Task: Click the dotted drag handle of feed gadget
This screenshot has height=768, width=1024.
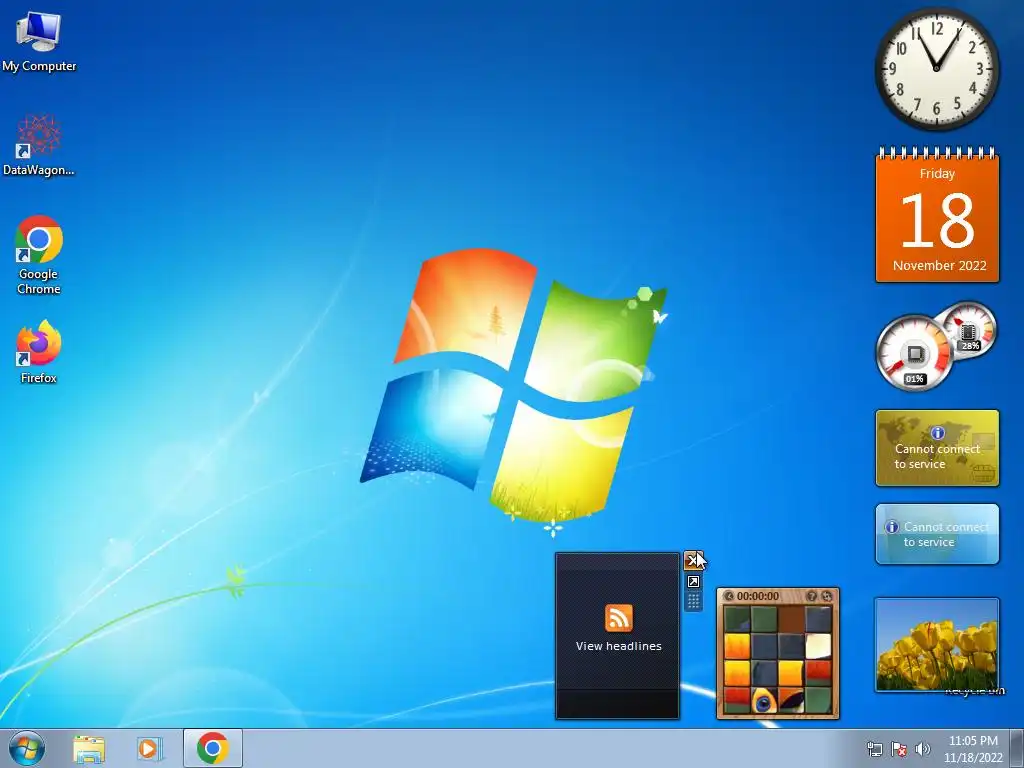Action: [693, 601]
